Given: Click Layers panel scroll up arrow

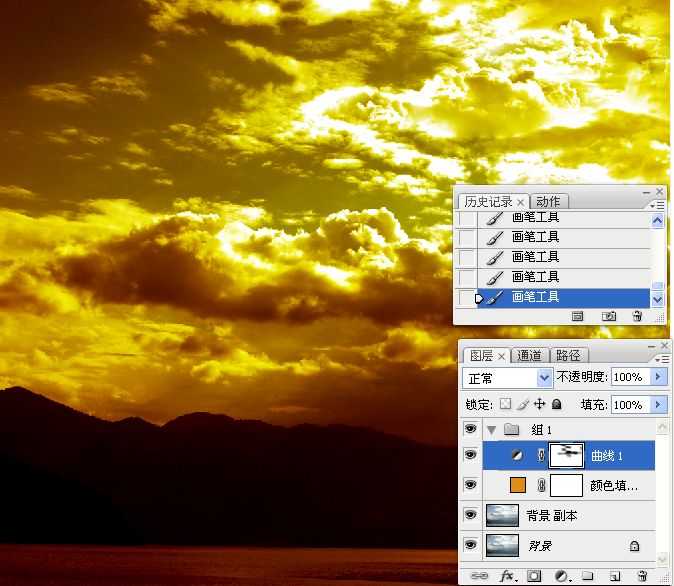Looking at the screenshot, I should [x=662, y=427].
